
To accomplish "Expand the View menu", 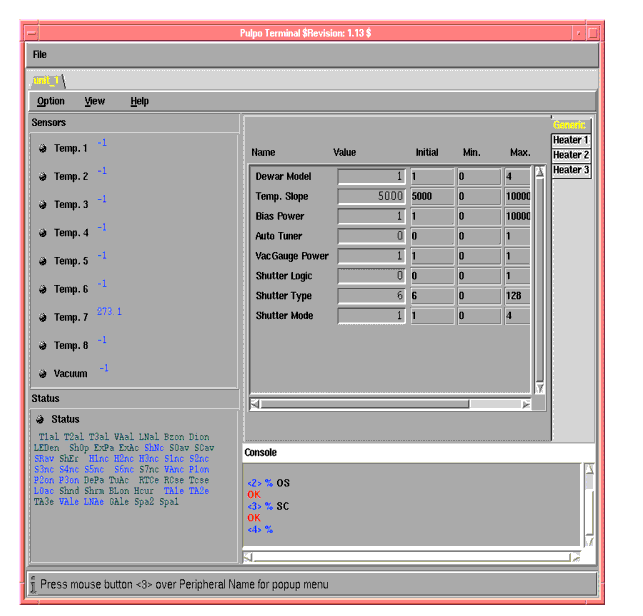I will (95, 101).
